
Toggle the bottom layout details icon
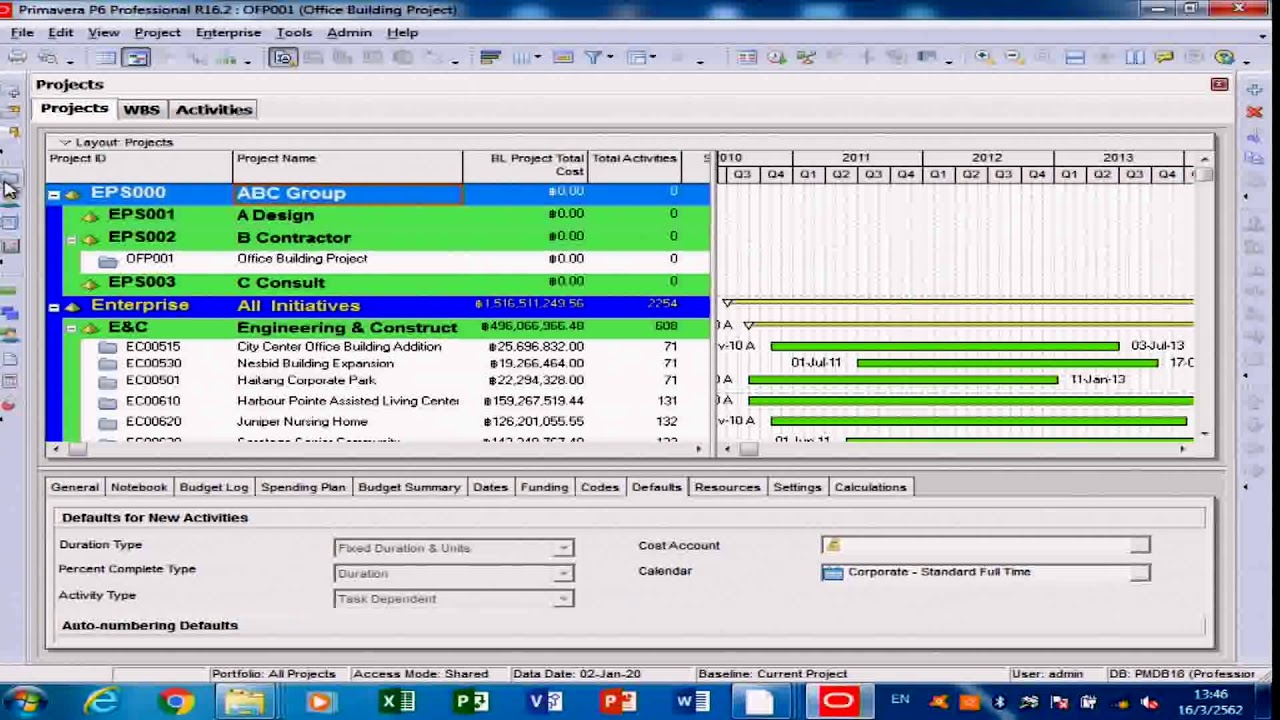point(1075,57)
